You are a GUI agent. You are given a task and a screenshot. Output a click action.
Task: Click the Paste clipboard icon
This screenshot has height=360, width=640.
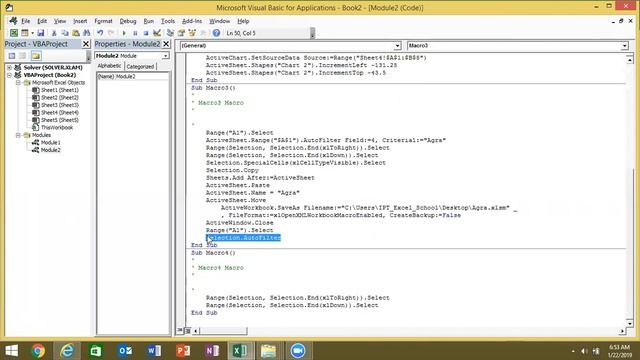[76, 33]
